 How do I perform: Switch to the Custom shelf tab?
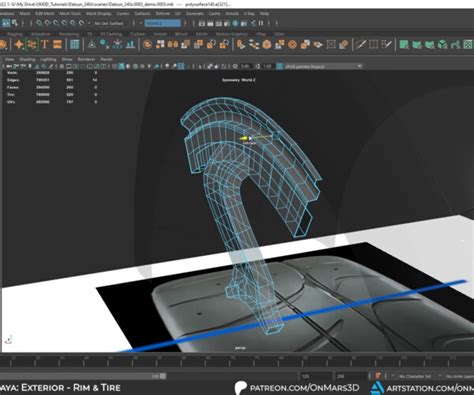pos(138,34)
